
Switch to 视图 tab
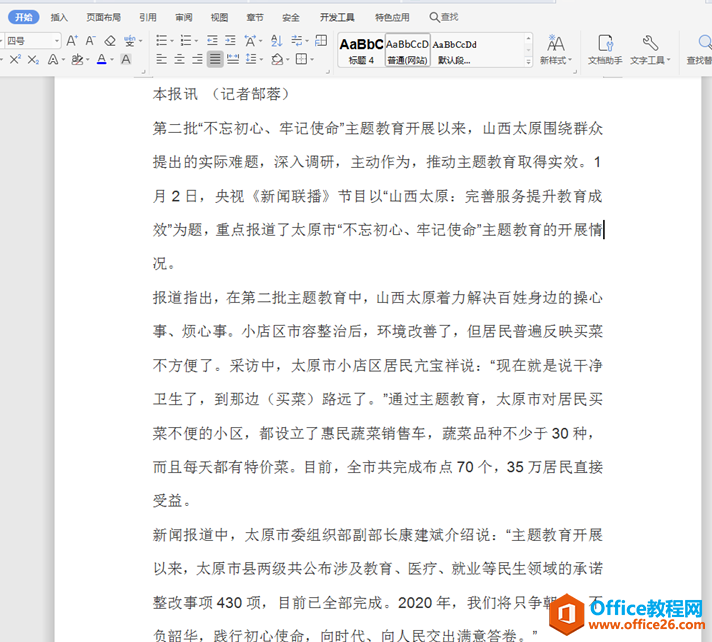click(219, 17)
